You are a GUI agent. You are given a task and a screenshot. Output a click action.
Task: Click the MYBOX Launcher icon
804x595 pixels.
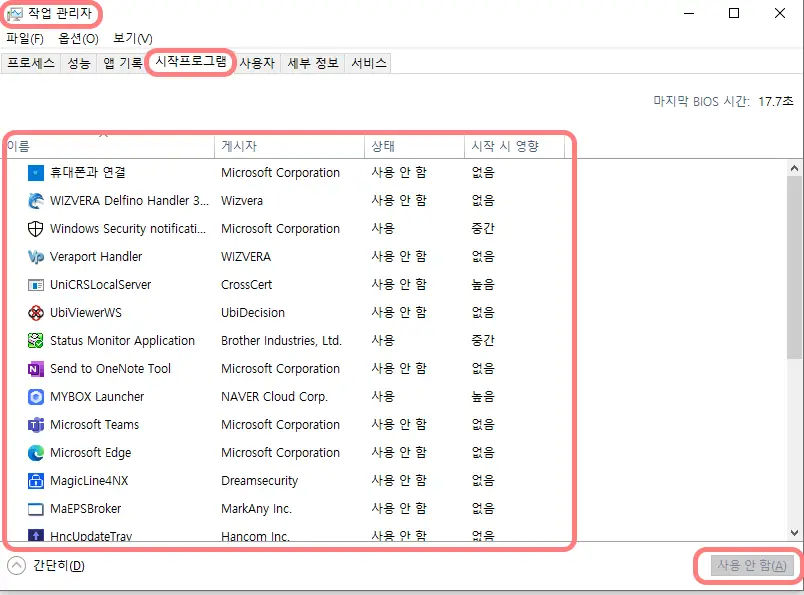(x=35, y=396)
